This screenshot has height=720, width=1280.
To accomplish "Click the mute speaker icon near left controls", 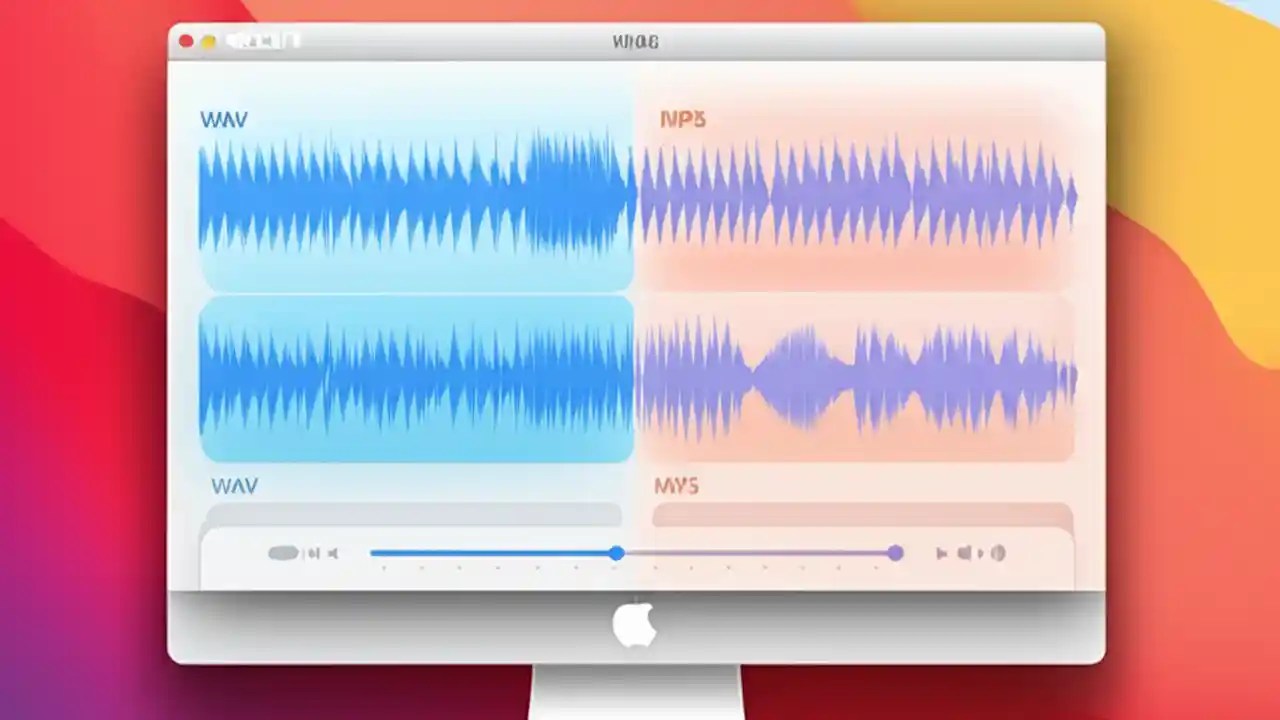I will pyautogui.click(x=333, y=553).
